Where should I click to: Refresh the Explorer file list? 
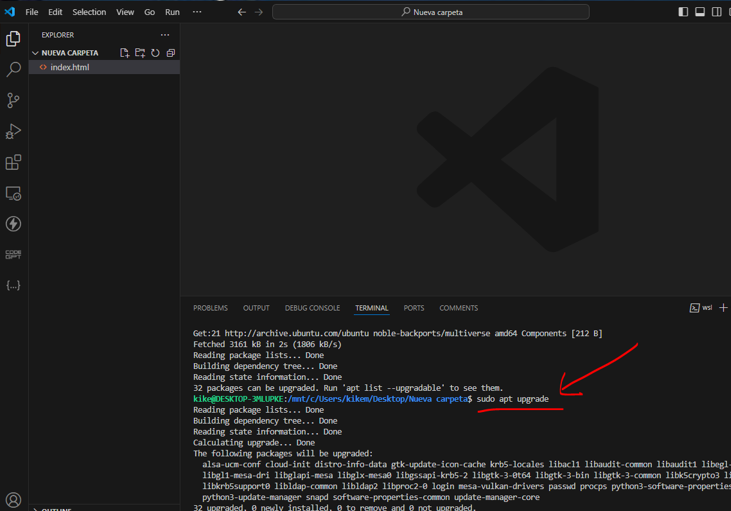click(155, 53)
